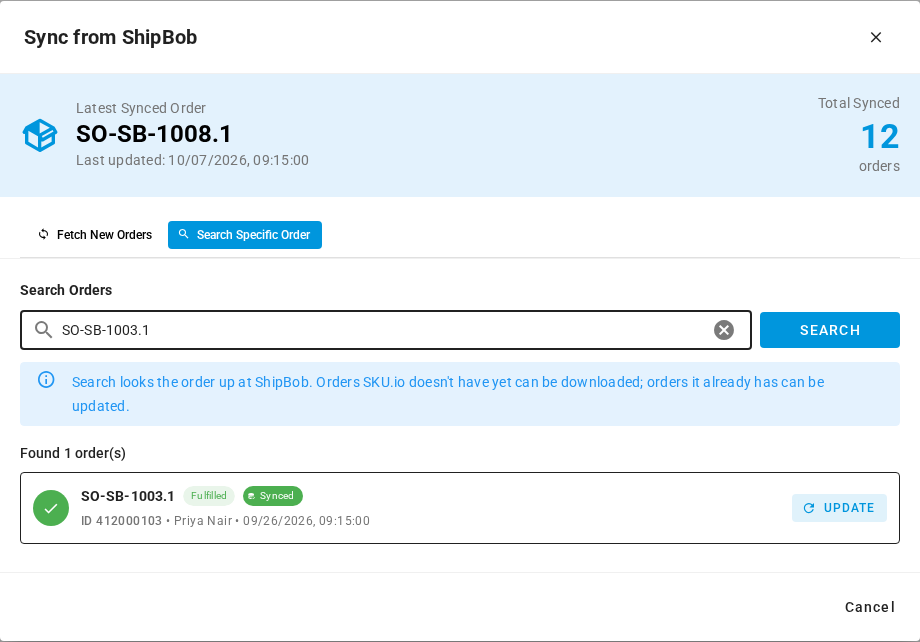Click the latest synced order SO-SB-1008.1
The image size is (920, 642).
click(154, 134)
